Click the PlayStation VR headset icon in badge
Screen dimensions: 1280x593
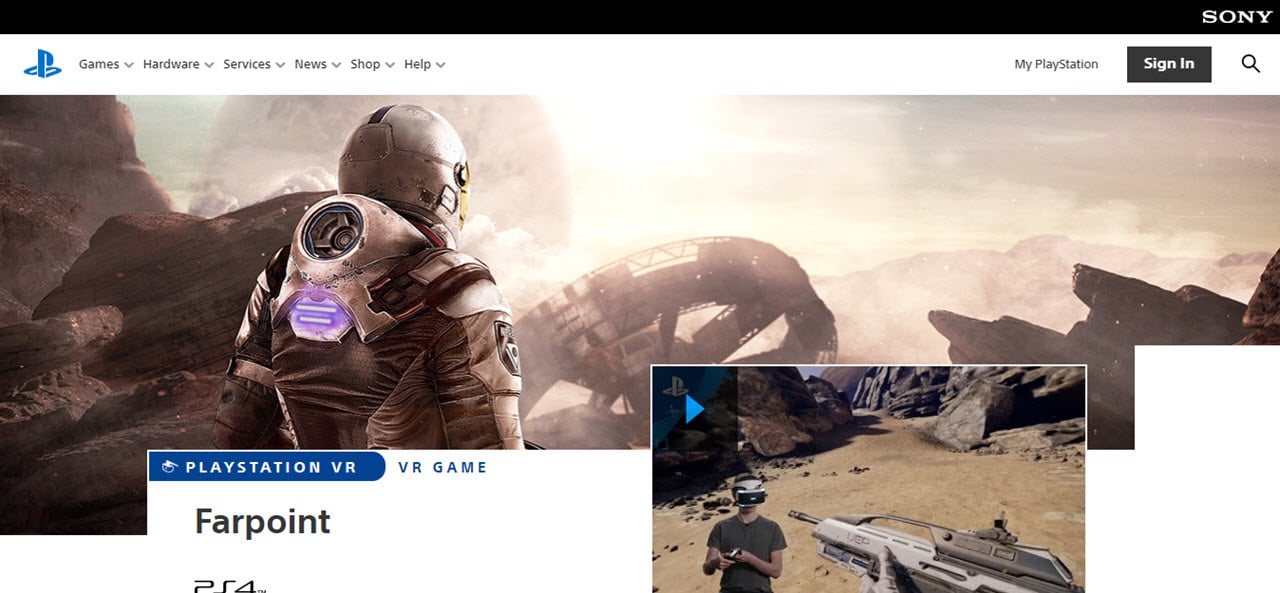pyautogui.click(x=169, y=467)
